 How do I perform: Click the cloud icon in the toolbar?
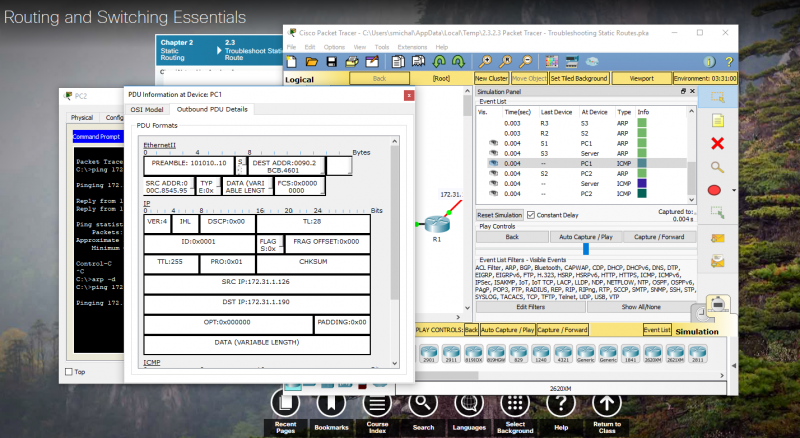click(592, 62)
